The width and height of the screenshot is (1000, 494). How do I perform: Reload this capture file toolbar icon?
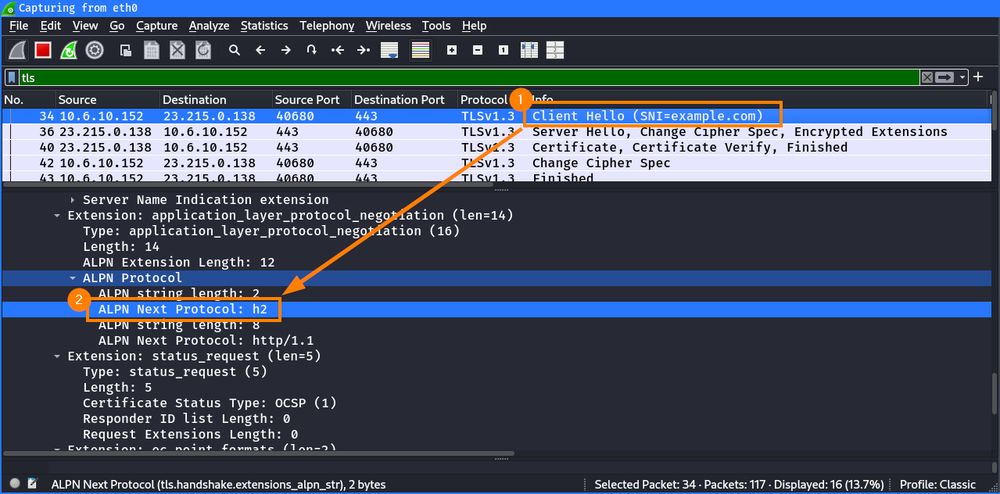coord(203,50)
